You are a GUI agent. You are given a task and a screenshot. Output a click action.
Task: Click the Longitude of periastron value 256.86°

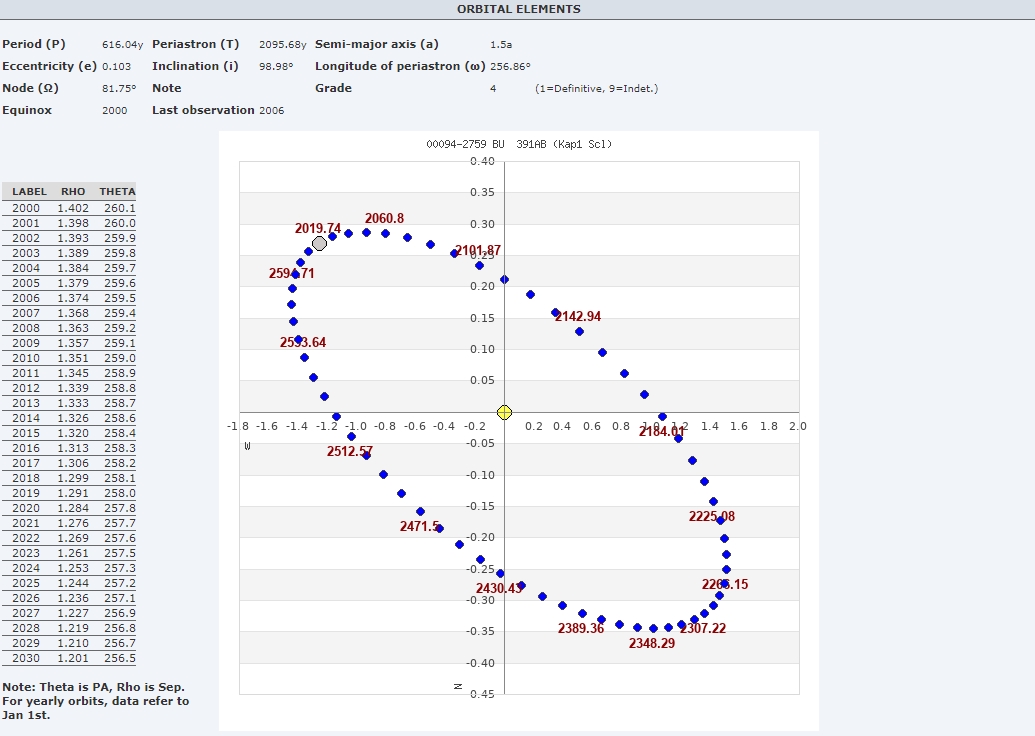click(x=510, y=66)
